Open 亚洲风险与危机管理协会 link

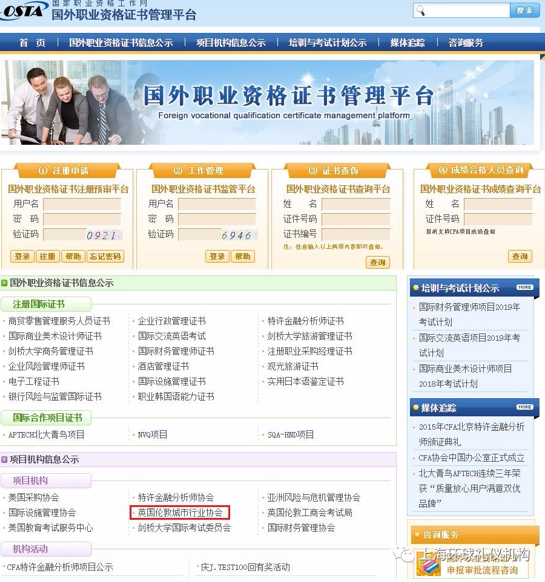coord(314,497)
